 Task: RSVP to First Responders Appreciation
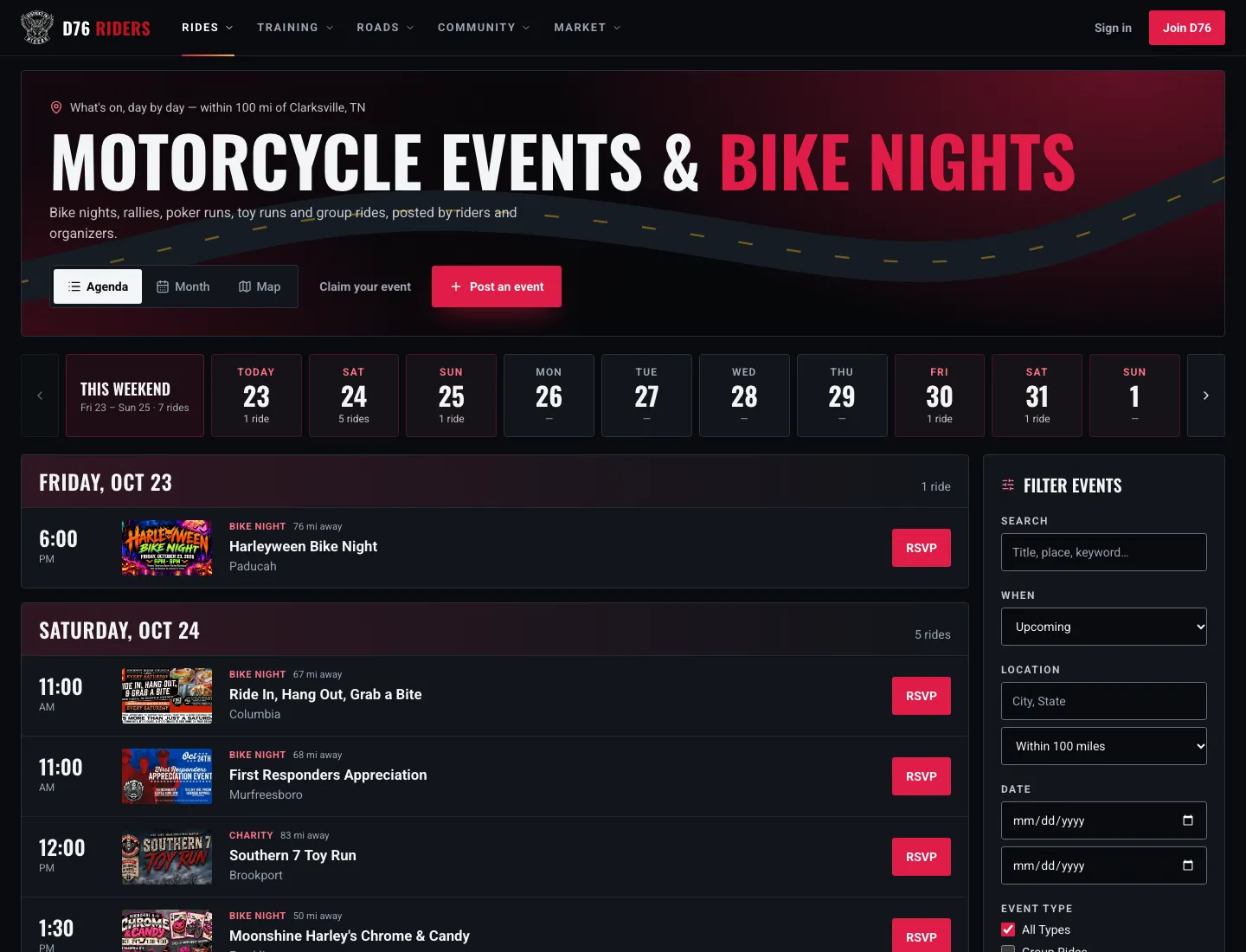(922, 776)
